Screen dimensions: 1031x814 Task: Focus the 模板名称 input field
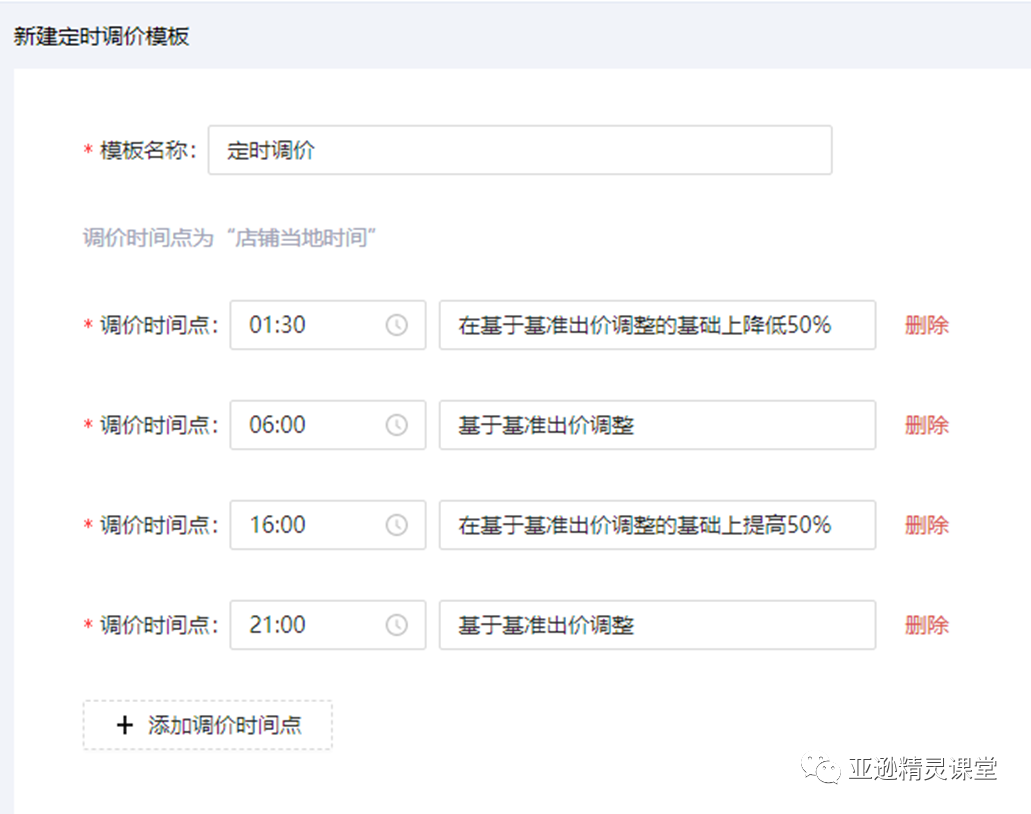click(520, 150)
